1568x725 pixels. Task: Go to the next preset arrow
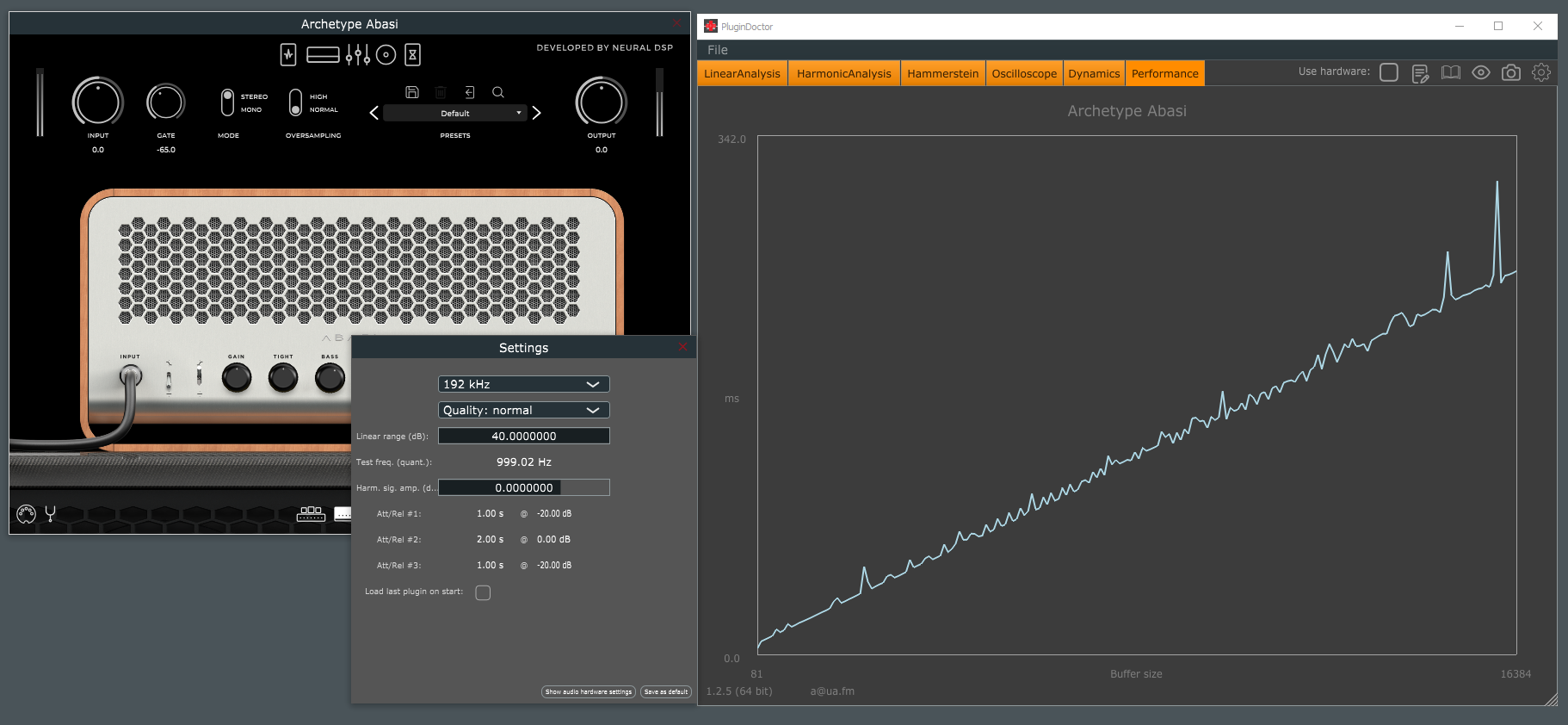[536, 113]
